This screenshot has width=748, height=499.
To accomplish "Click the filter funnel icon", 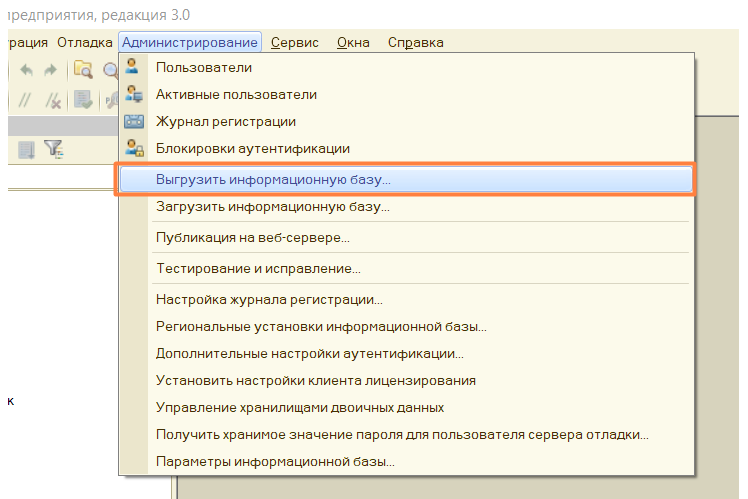I will [x=53, y=149].
